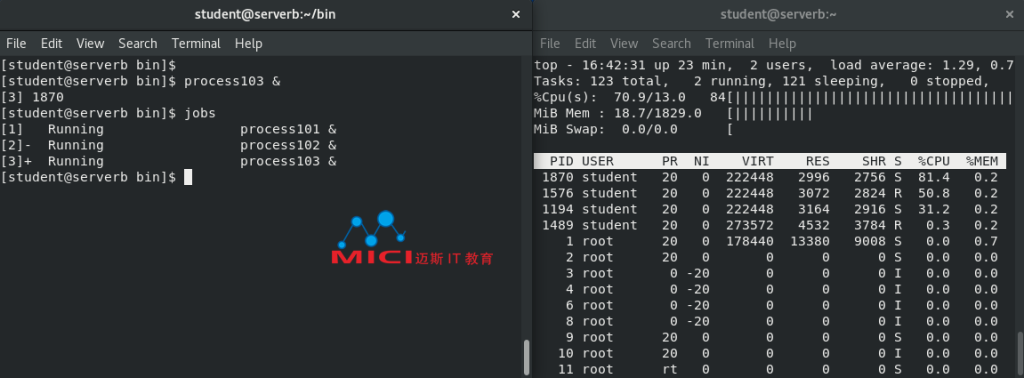Open Help menu in the ~/bin terminal
1024x378 pixels.
click(x=248, y=44)
